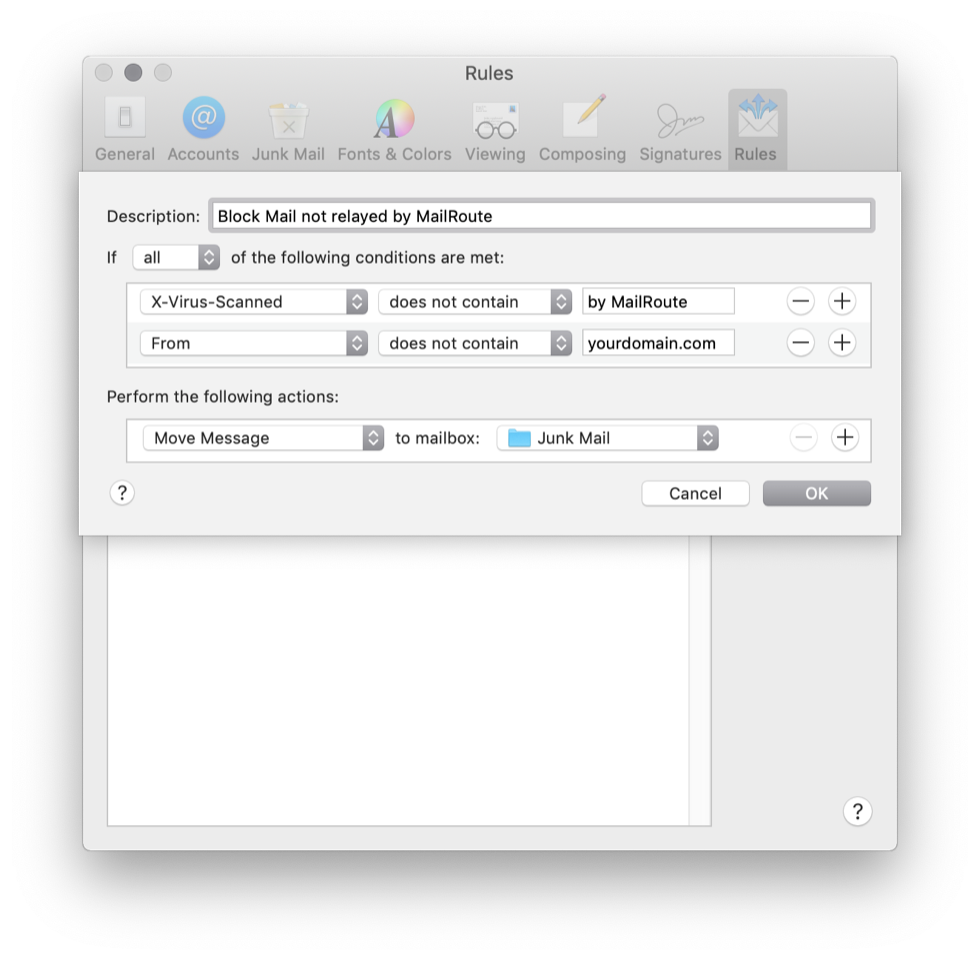This screenshot has height=960, width=980.
Task: Change the 'all' conditions match dropdown
Action: tap(176, 258)
